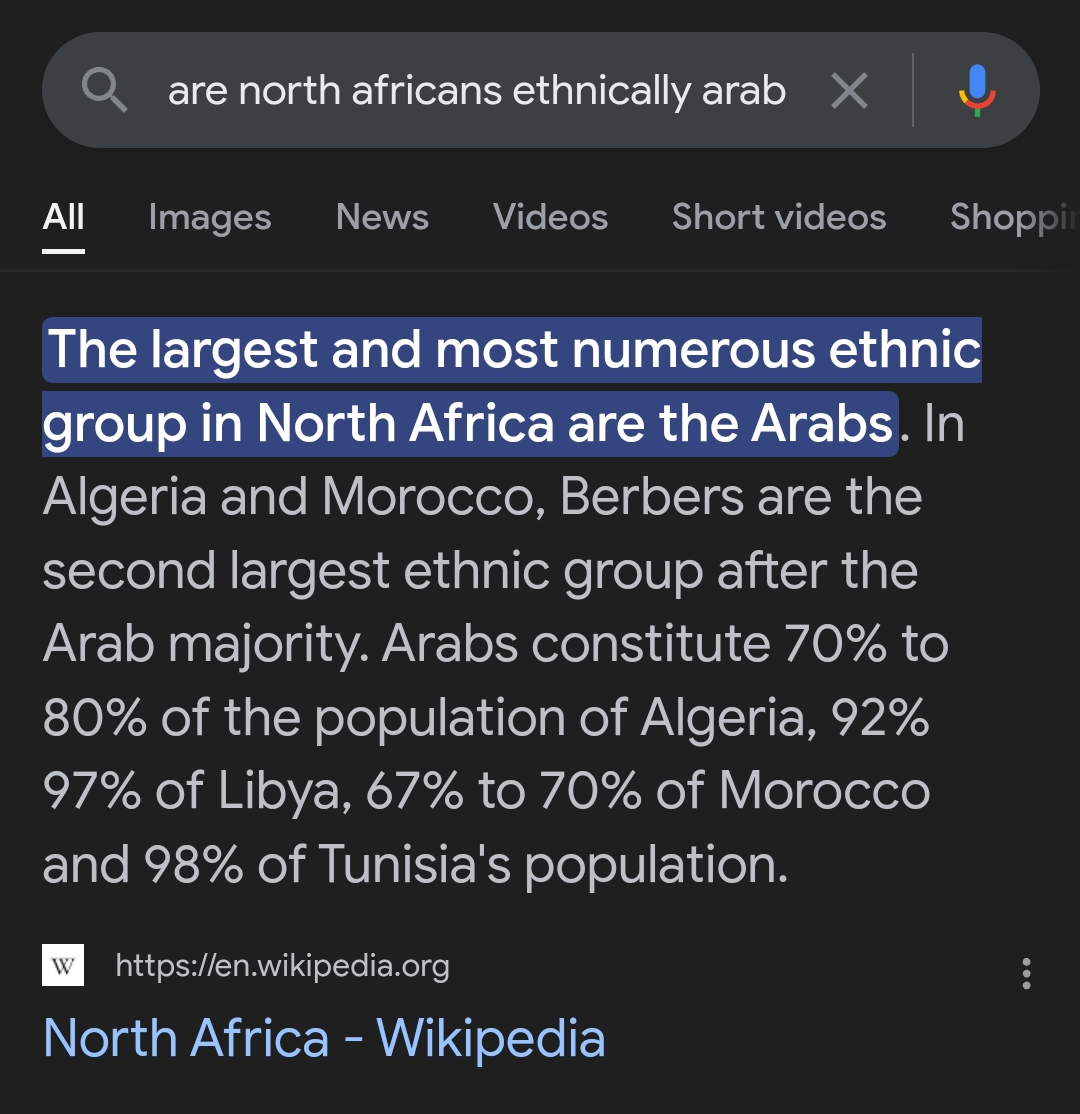Start voice search with microphone icon
This screenshot has height=1114, width=1080.
pyautogui.click(x=977, y=91)
